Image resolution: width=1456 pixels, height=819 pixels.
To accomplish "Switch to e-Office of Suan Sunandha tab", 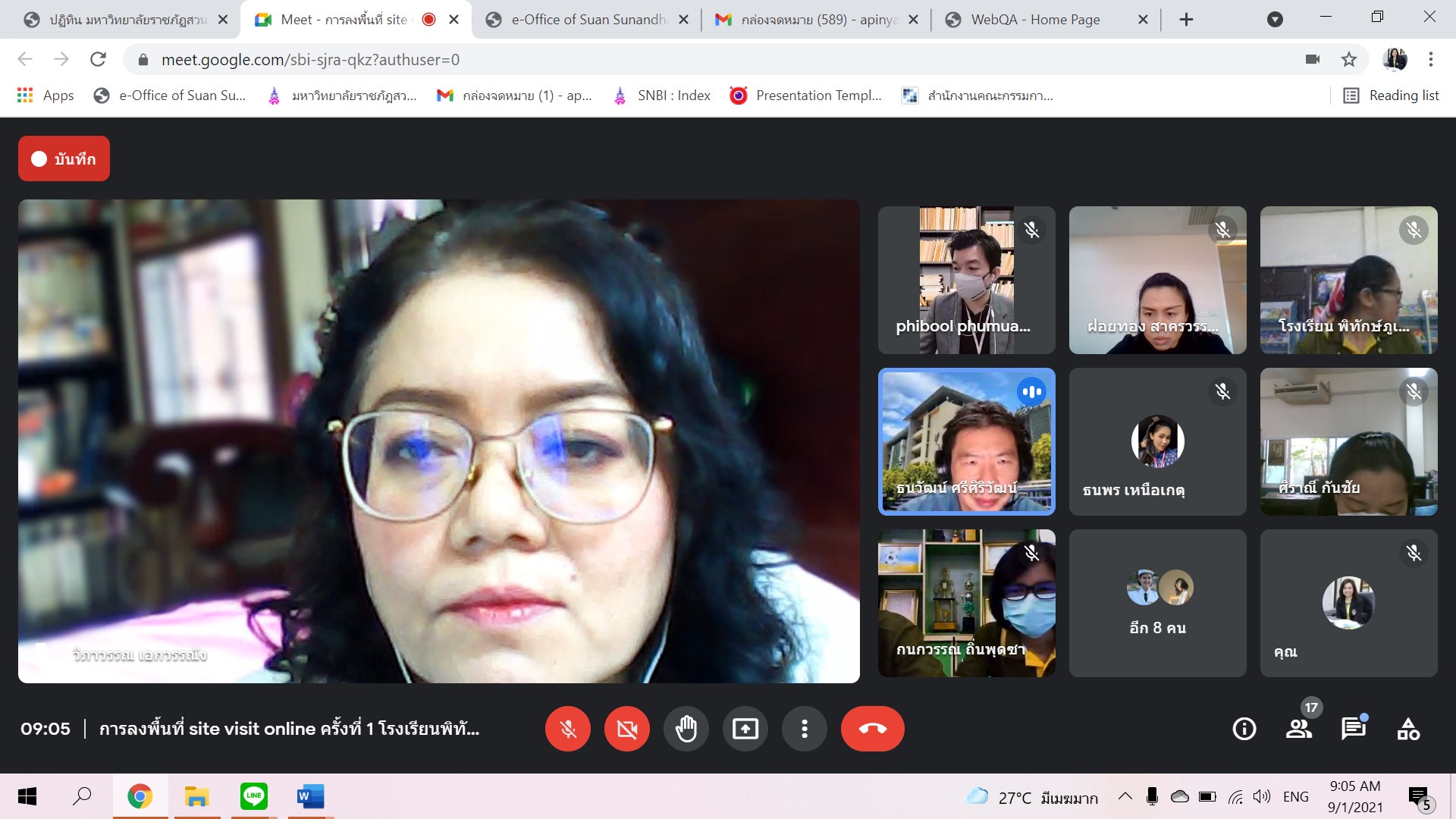I will point(588,20).
